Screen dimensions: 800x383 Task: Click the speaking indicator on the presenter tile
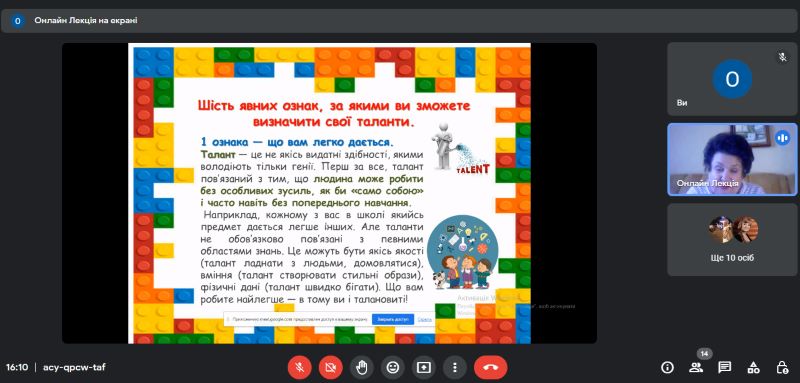(782, 138)
